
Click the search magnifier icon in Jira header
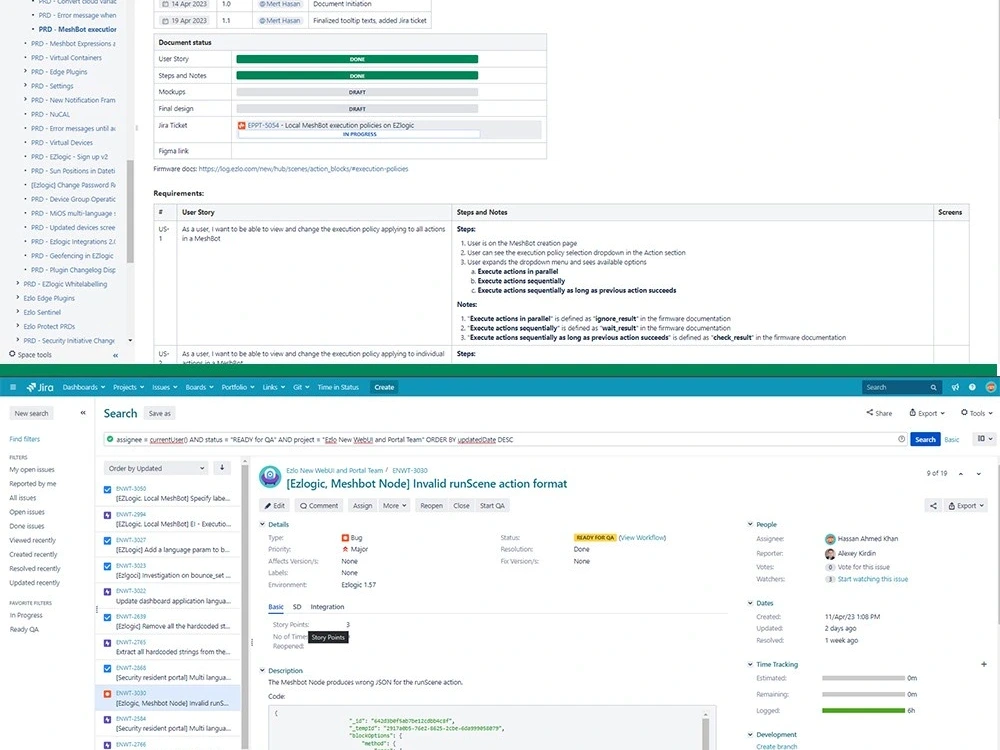pyautogui.click(x=933, y=387)
